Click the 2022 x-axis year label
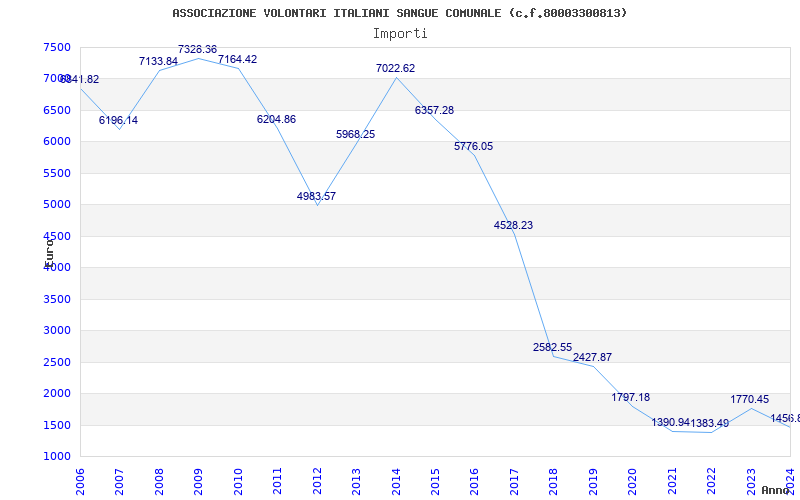800x500 pixels. [x=712, y=482]
